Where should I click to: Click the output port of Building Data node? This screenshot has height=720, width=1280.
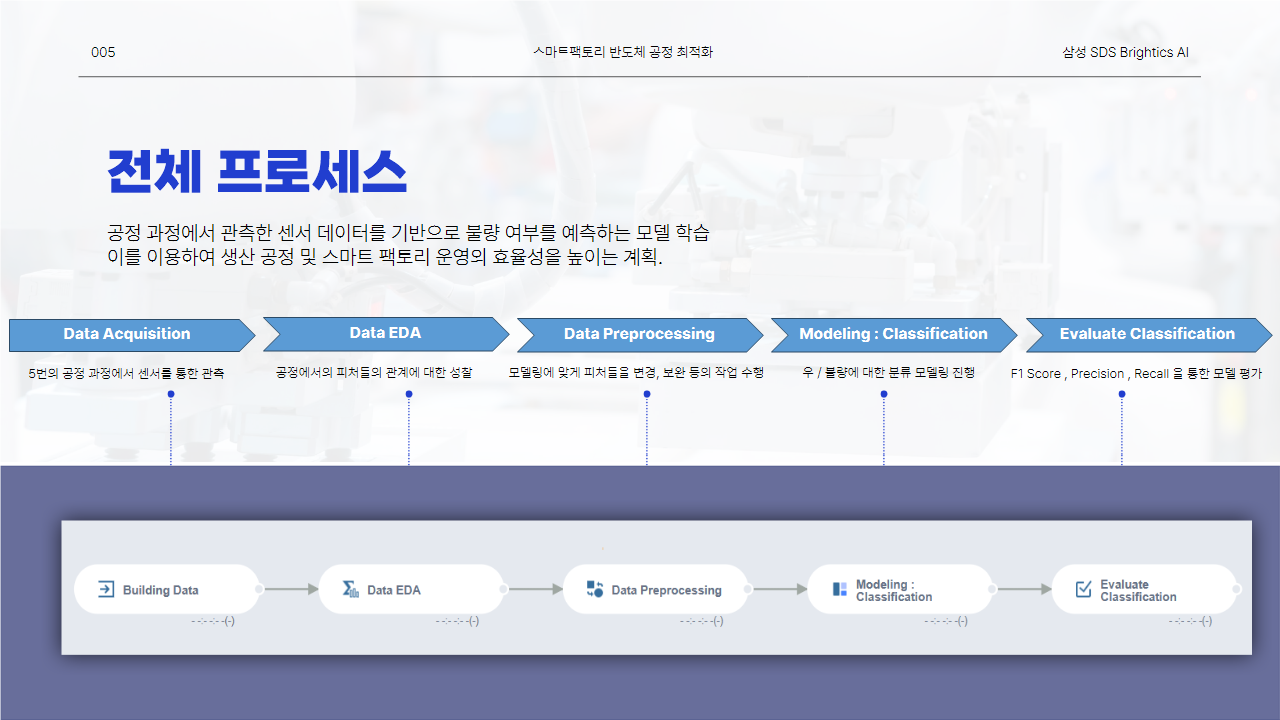pyautogui.click(x=259, y=590)
